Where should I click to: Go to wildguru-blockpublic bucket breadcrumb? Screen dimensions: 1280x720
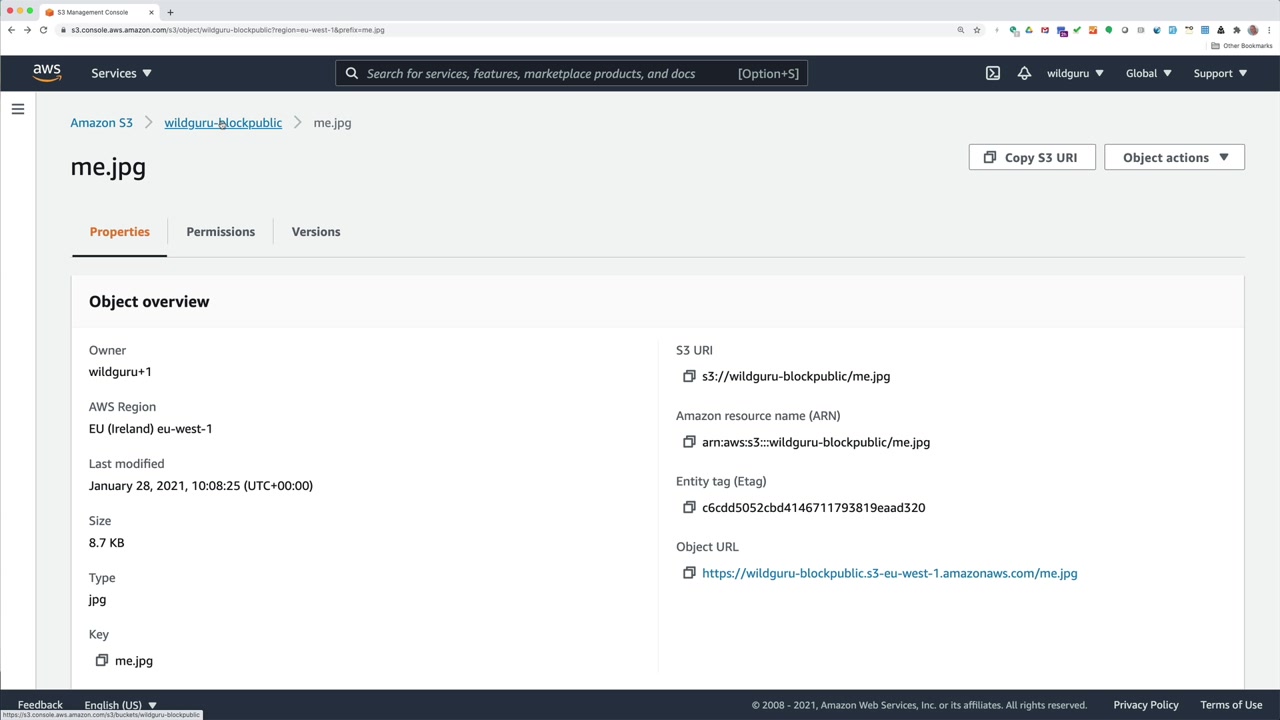223,123
